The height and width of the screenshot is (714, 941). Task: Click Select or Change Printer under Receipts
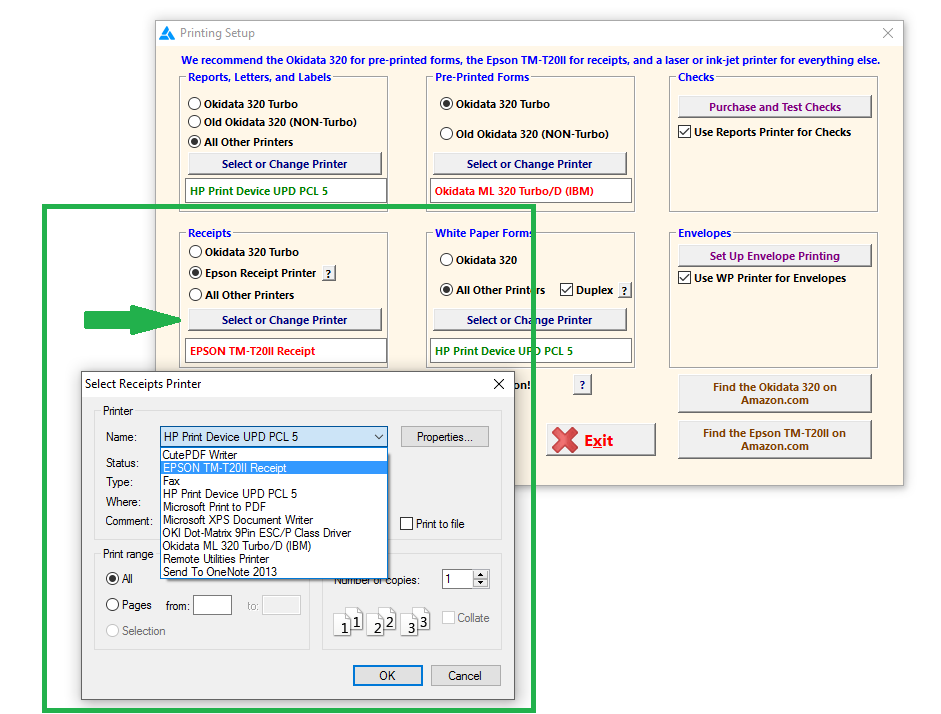pos(284,320)
